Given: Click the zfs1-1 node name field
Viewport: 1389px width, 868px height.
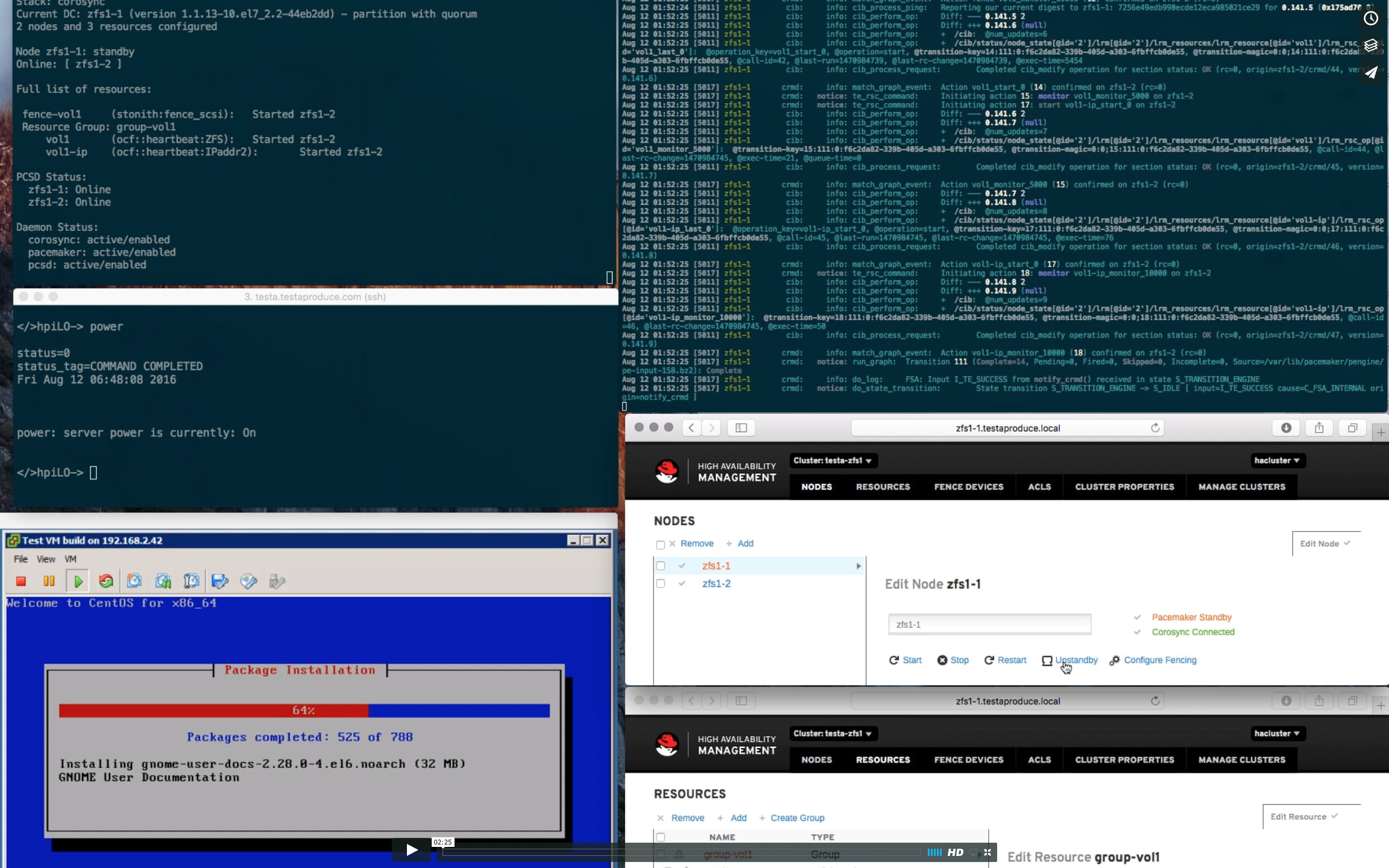Looking at the screenshot, I should pyautogui.click(x=990, y=624).
